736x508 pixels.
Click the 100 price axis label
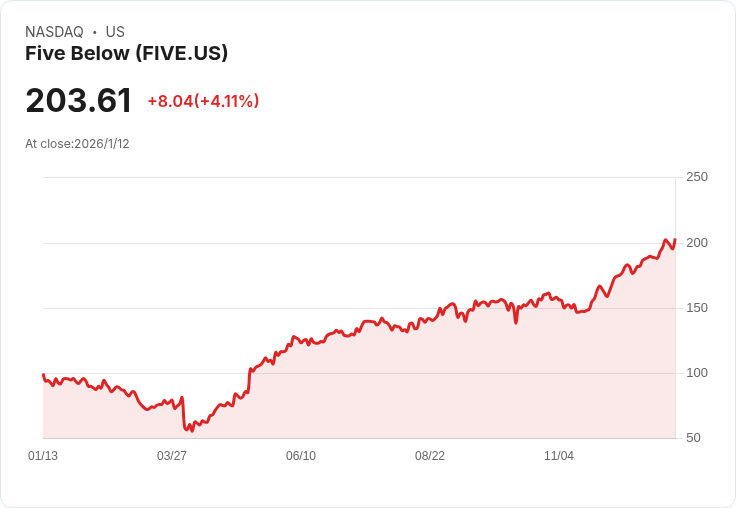click(x=697, y=373)
